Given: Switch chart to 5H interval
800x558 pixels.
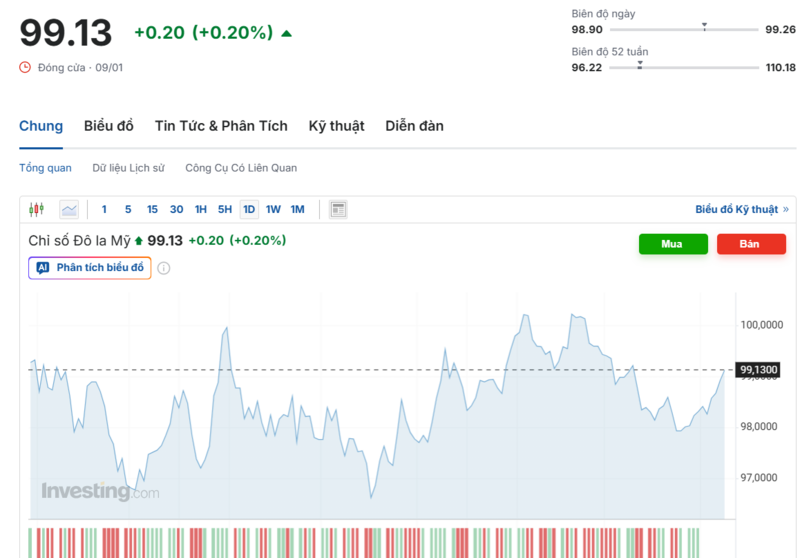Looking at the screenshot, I should (225, 209).
